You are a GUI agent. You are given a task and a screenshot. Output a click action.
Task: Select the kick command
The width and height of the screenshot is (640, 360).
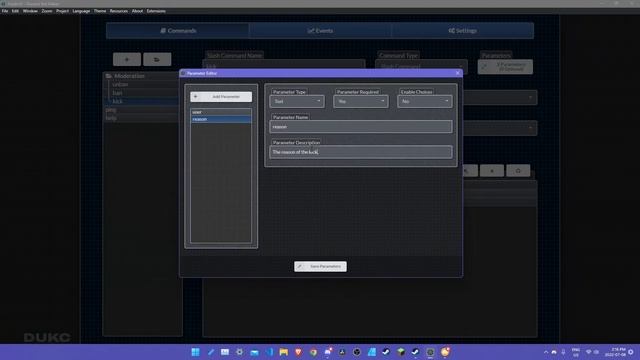point(118,101)
